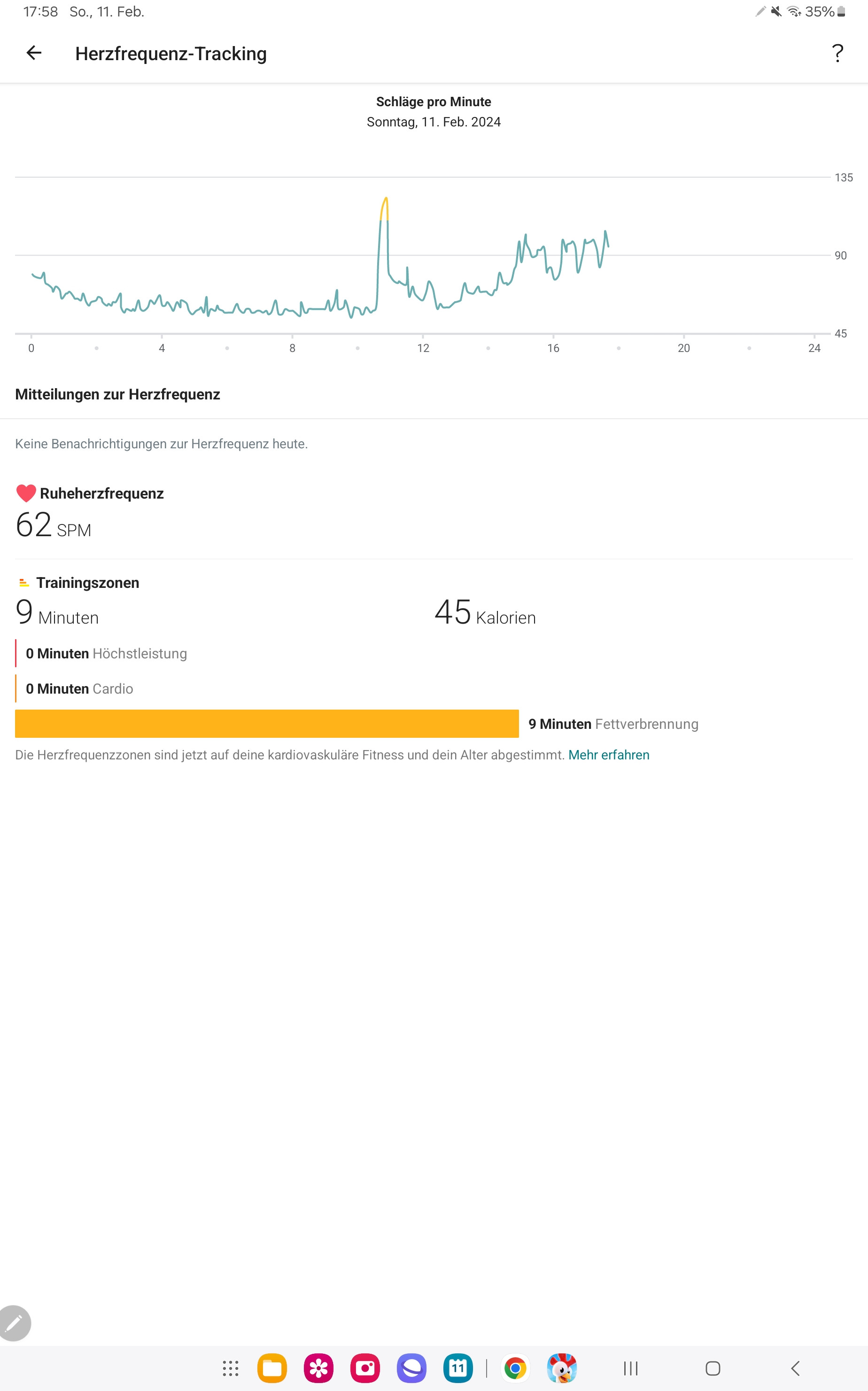Open the help question mark icon
Image resolution: width=868 pixels, height=1391 pixels.
click(837, 54)
